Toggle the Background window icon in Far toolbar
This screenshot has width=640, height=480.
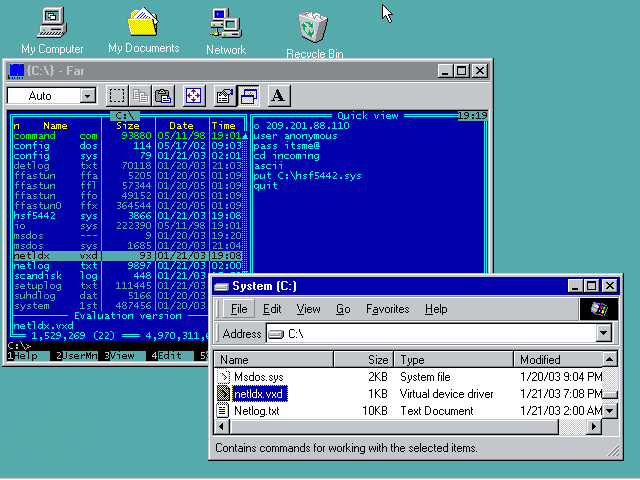(x=248, y=96)
